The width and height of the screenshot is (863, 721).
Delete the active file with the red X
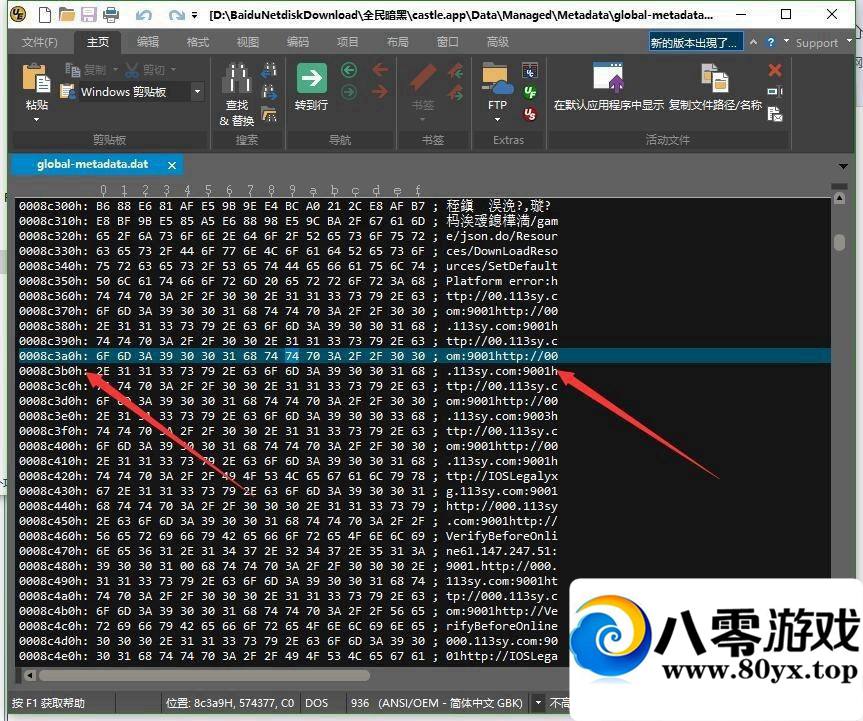click(775, 70)
